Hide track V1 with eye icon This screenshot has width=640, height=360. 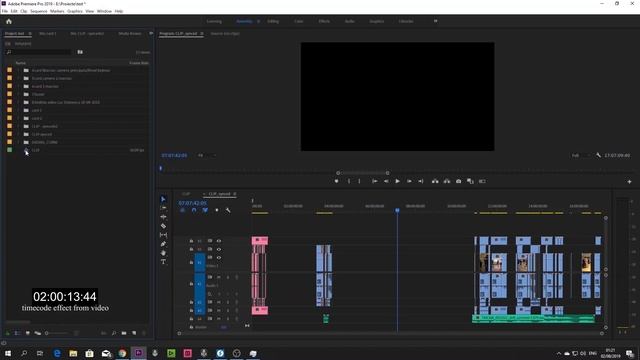coord(219,258)
